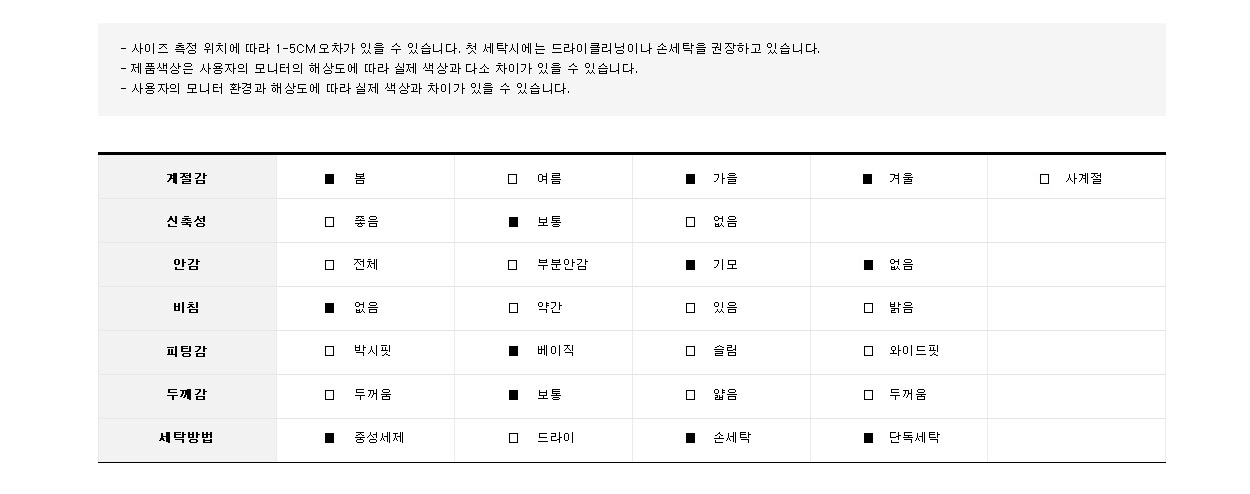Select the 밝음 checkbox
The width and height of the screenshot is (1250, 494).
click(868, 308)
